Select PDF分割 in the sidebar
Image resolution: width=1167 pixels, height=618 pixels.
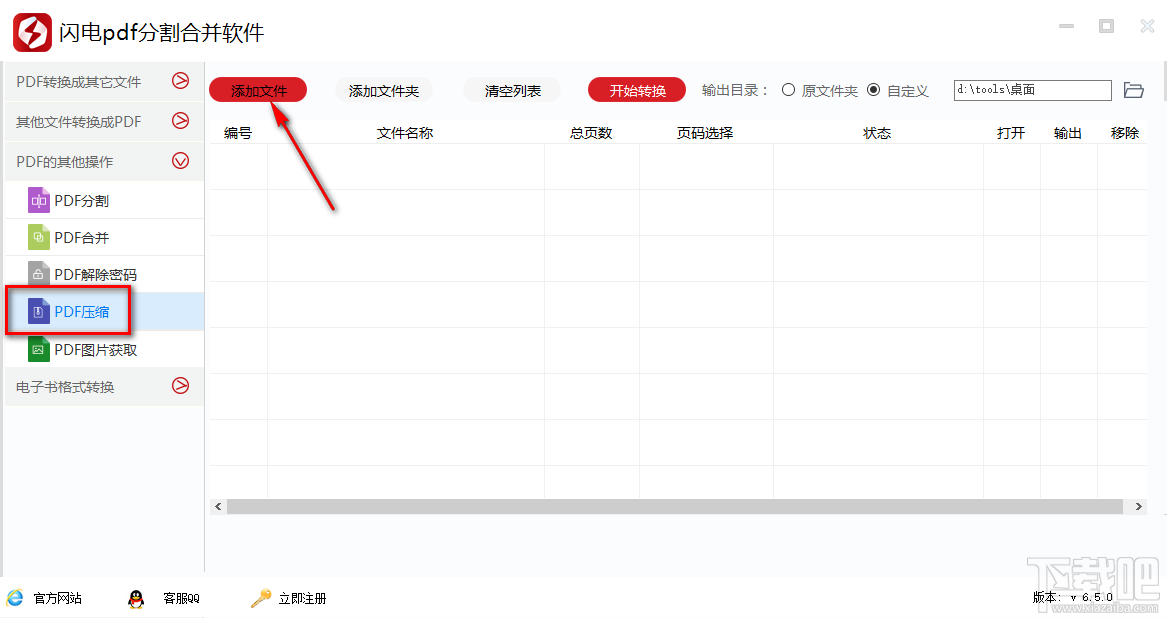pyautogui.click(x=104, y=200)
